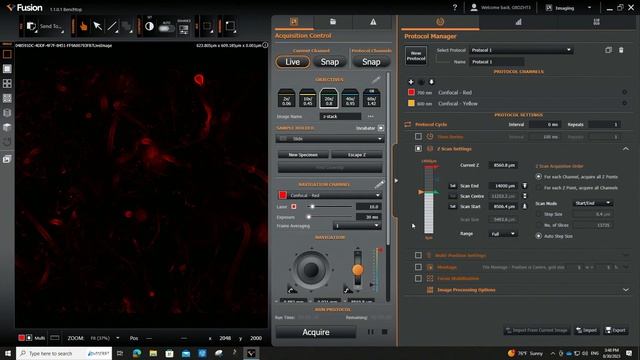Viewport: 640px width, 360px height.
Task: Open the Scan Mode Start/End dropdown
Action: point(592,203)
